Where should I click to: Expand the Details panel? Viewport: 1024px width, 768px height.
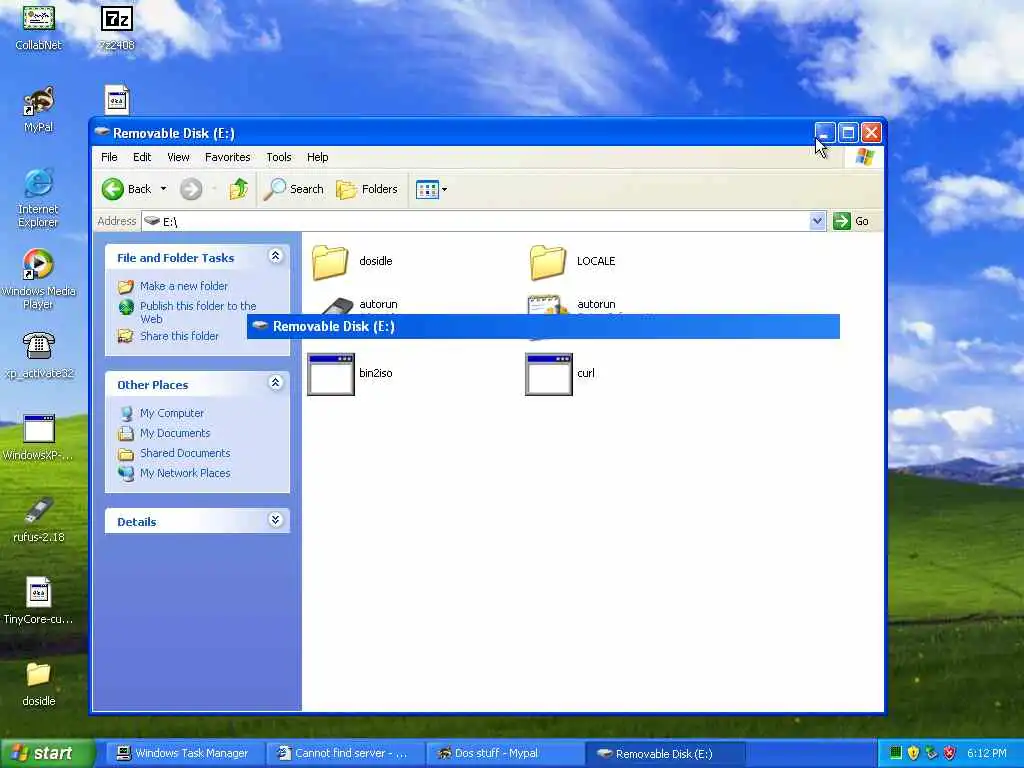pos(276,520)
